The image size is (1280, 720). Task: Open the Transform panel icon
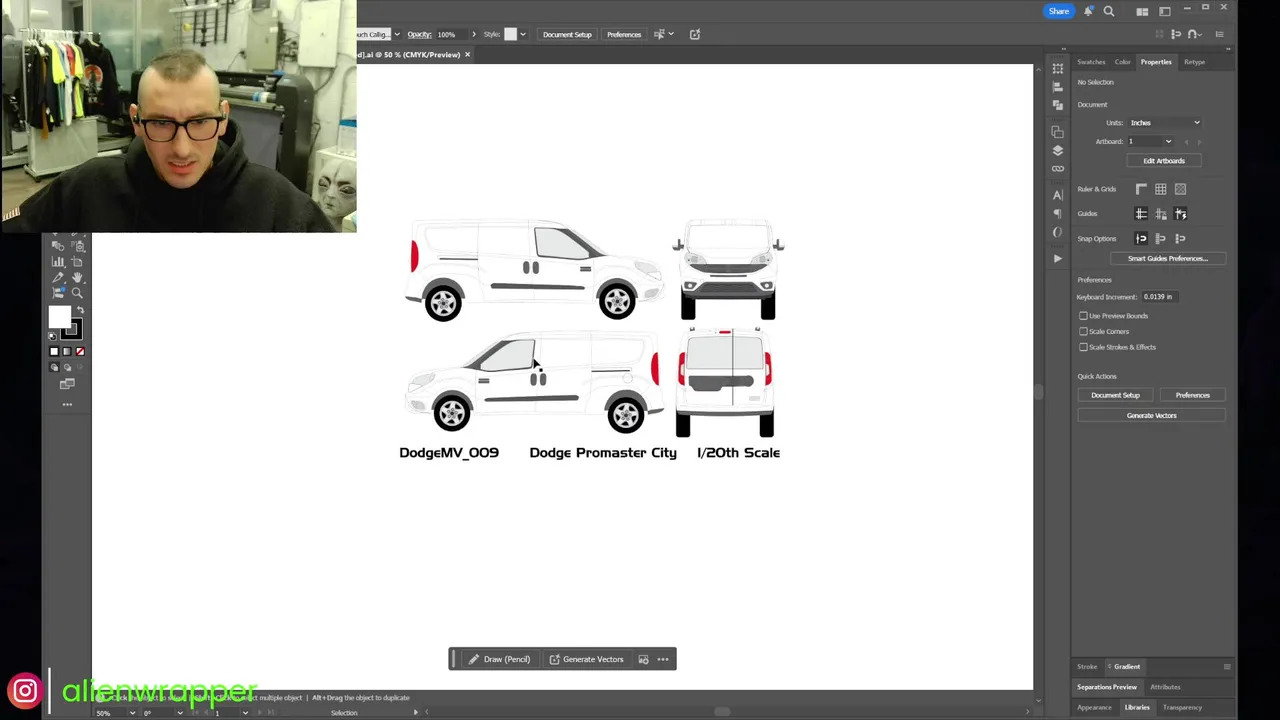pyautogui.click(x=1058, y=69)
